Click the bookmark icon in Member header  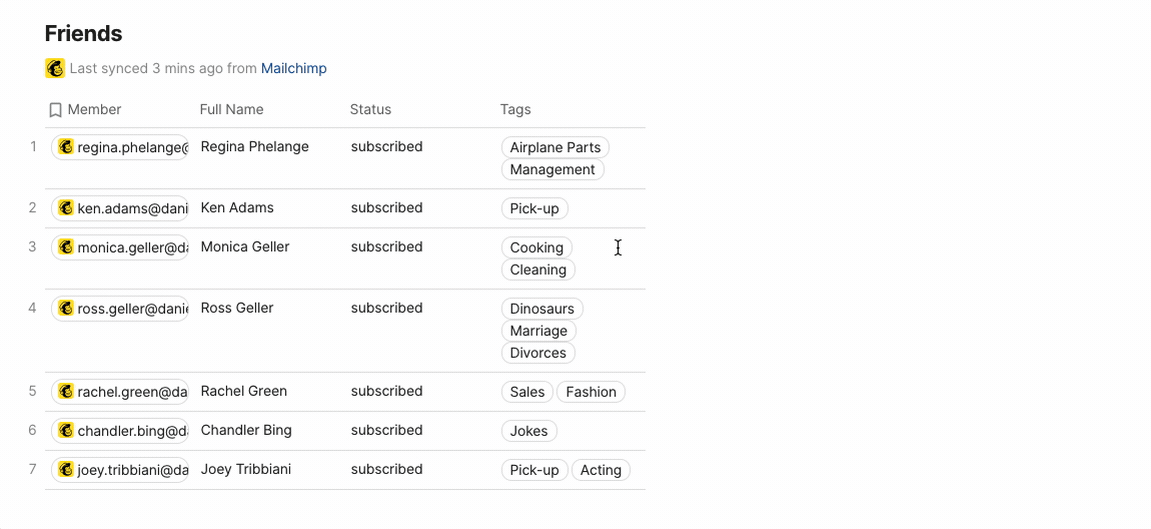point(56,110)
